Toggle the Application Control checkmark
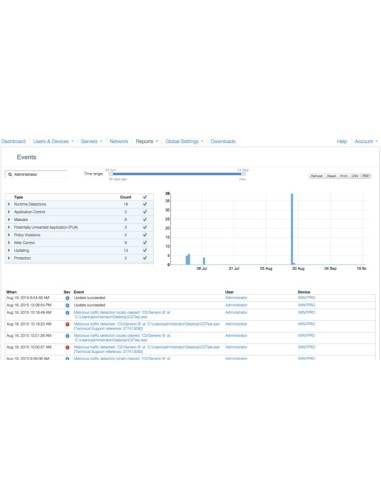Image resolution: width=381 pixels, height=492 pixels. coord(145,212)
